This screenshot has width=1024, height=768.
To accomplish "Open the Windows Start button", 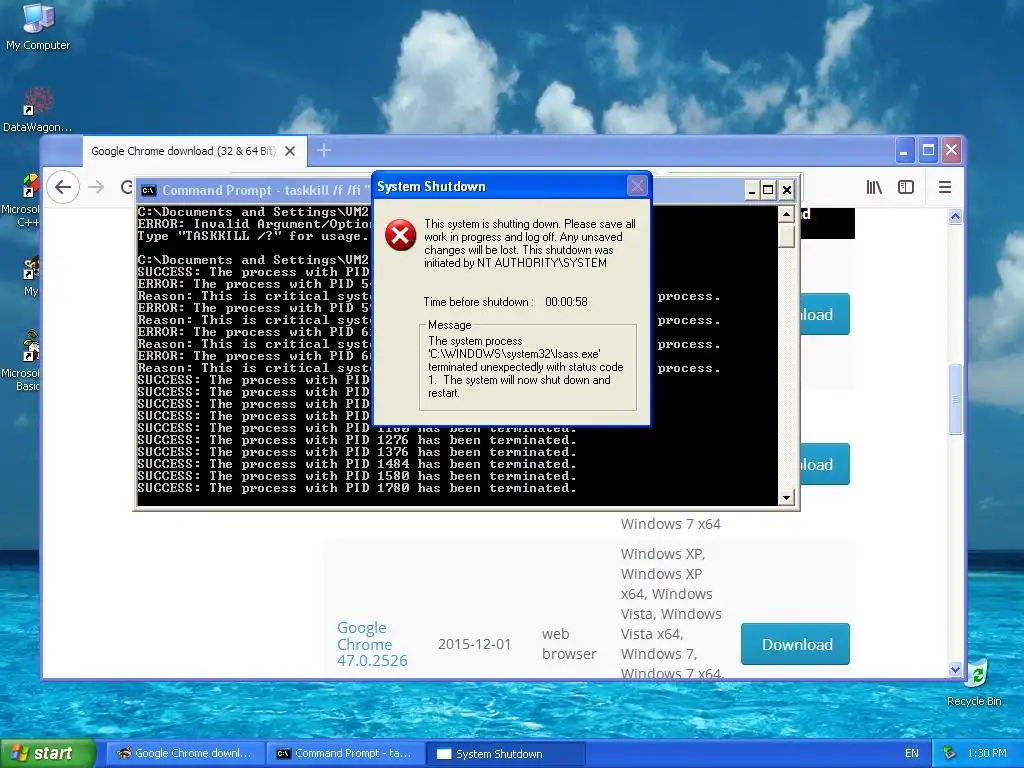I will coord(48,754).
